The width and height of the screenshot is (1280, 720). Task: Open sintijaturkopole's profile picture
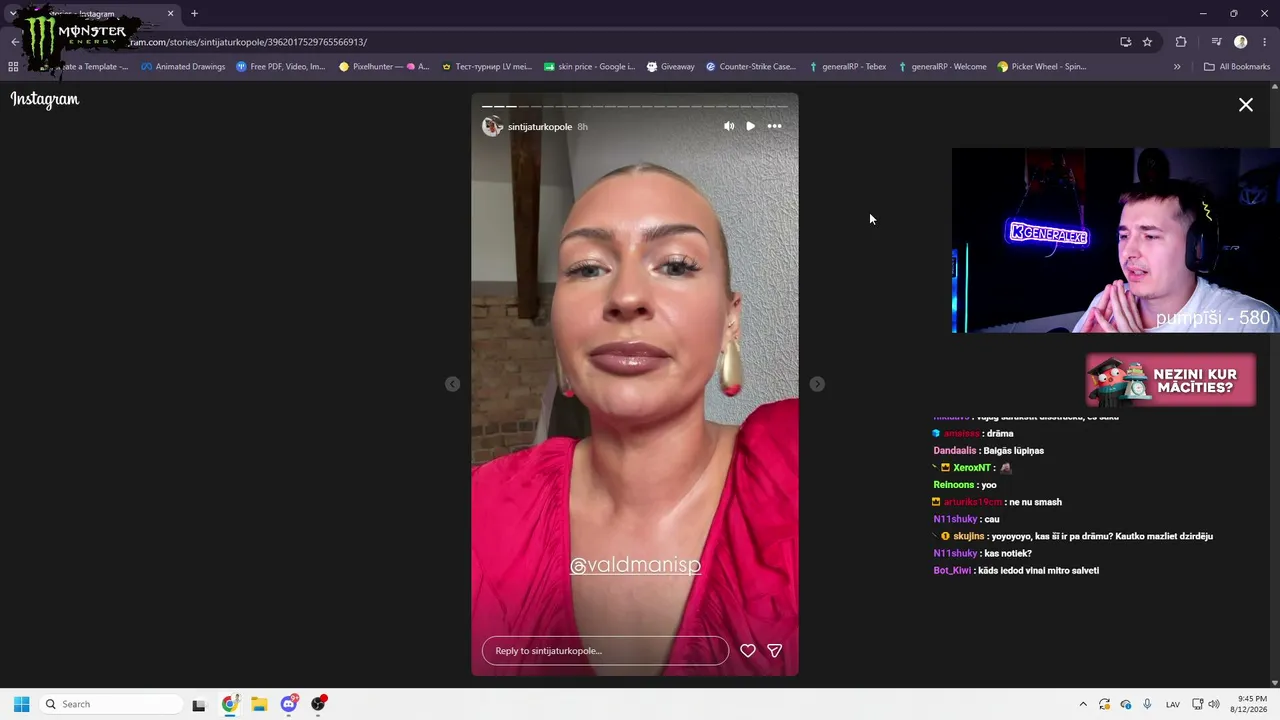(x=492, y=126)
